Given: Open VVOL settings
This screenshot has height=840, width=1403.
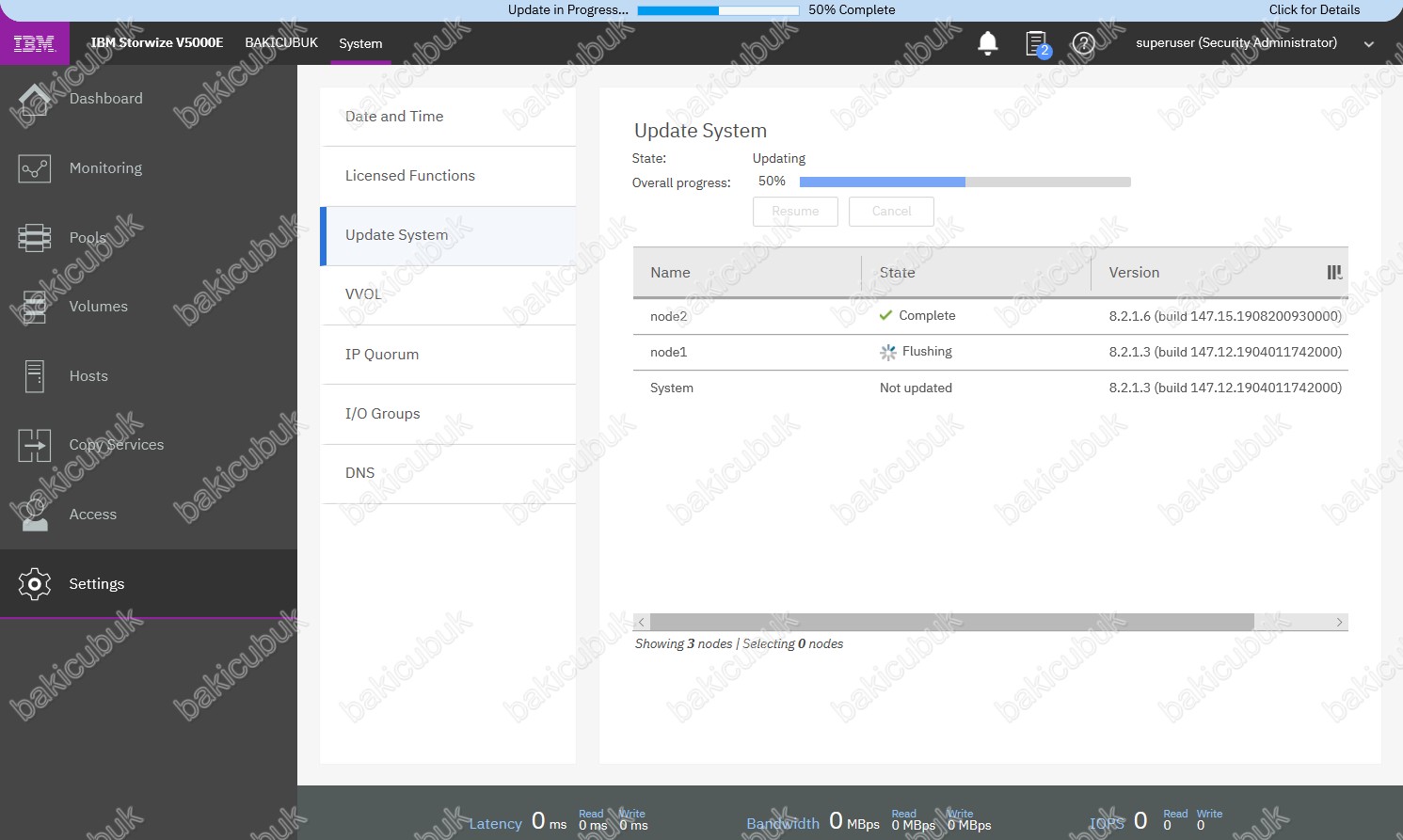Looking at the screenshot, I should tap(448, 294).
